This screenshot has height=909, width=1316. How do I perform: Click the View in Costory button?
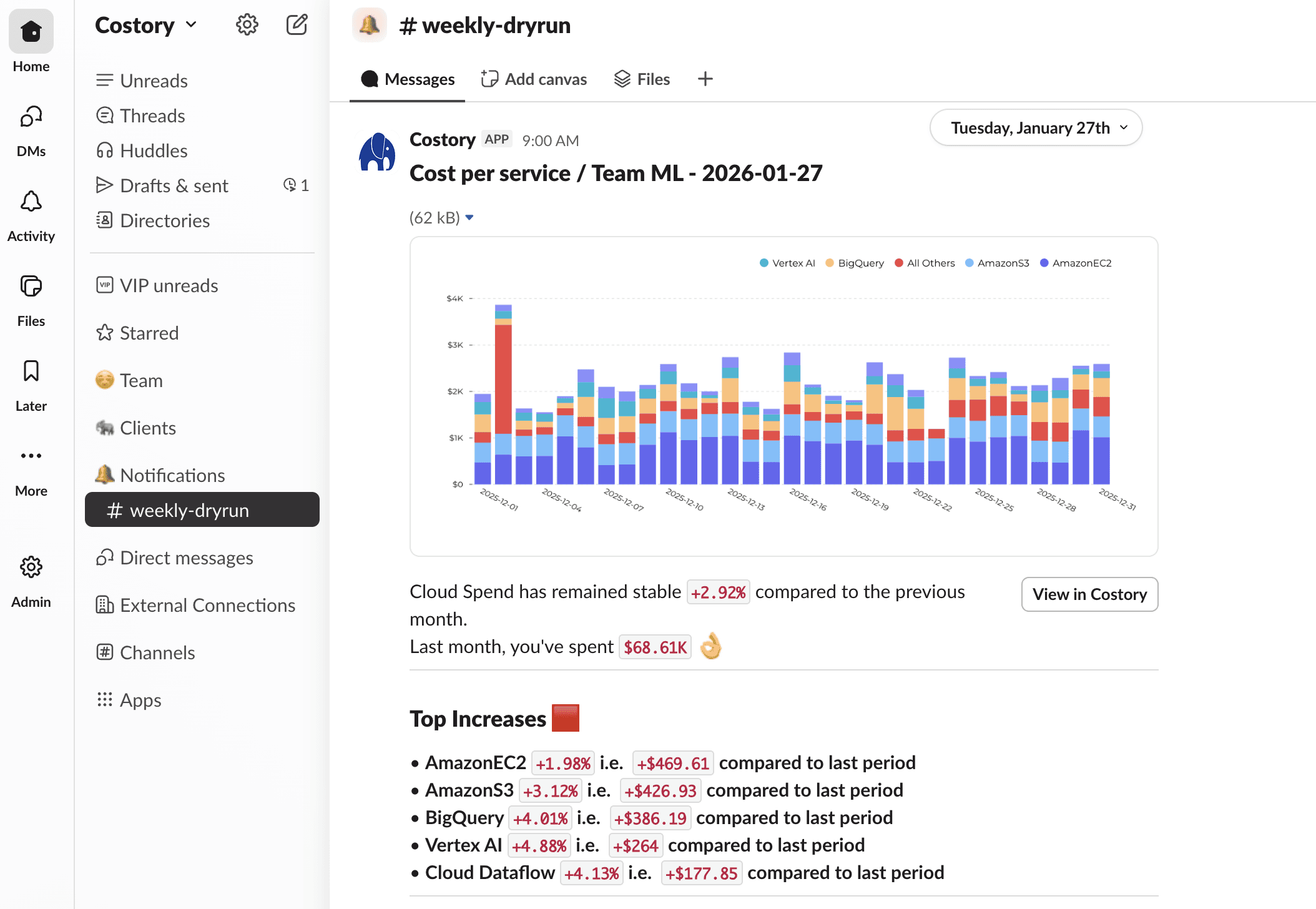[x=1089, y=594]
